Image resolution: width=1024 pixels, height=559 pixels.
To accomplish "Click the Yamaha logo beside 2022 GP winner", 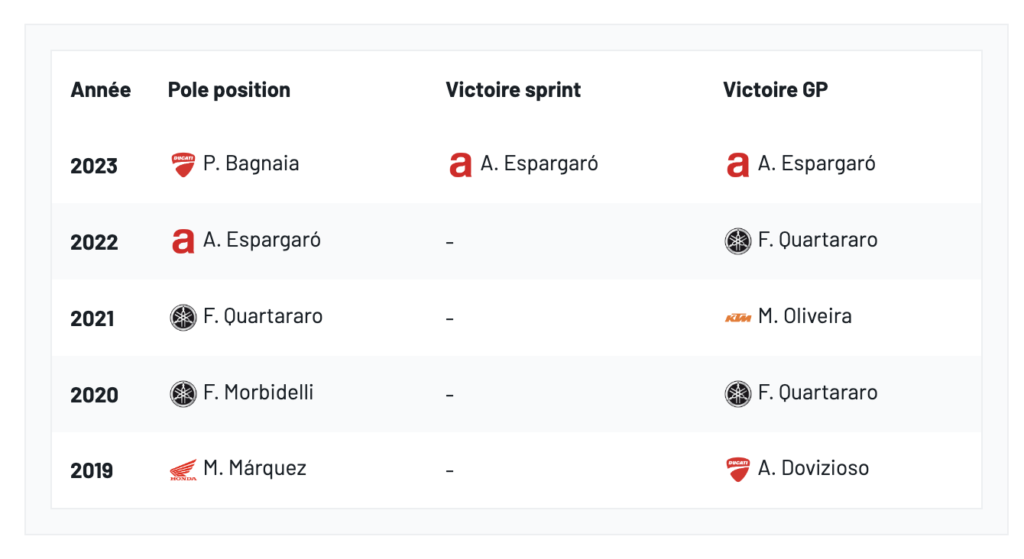I will pyautogui.click(x=738, y=241).
